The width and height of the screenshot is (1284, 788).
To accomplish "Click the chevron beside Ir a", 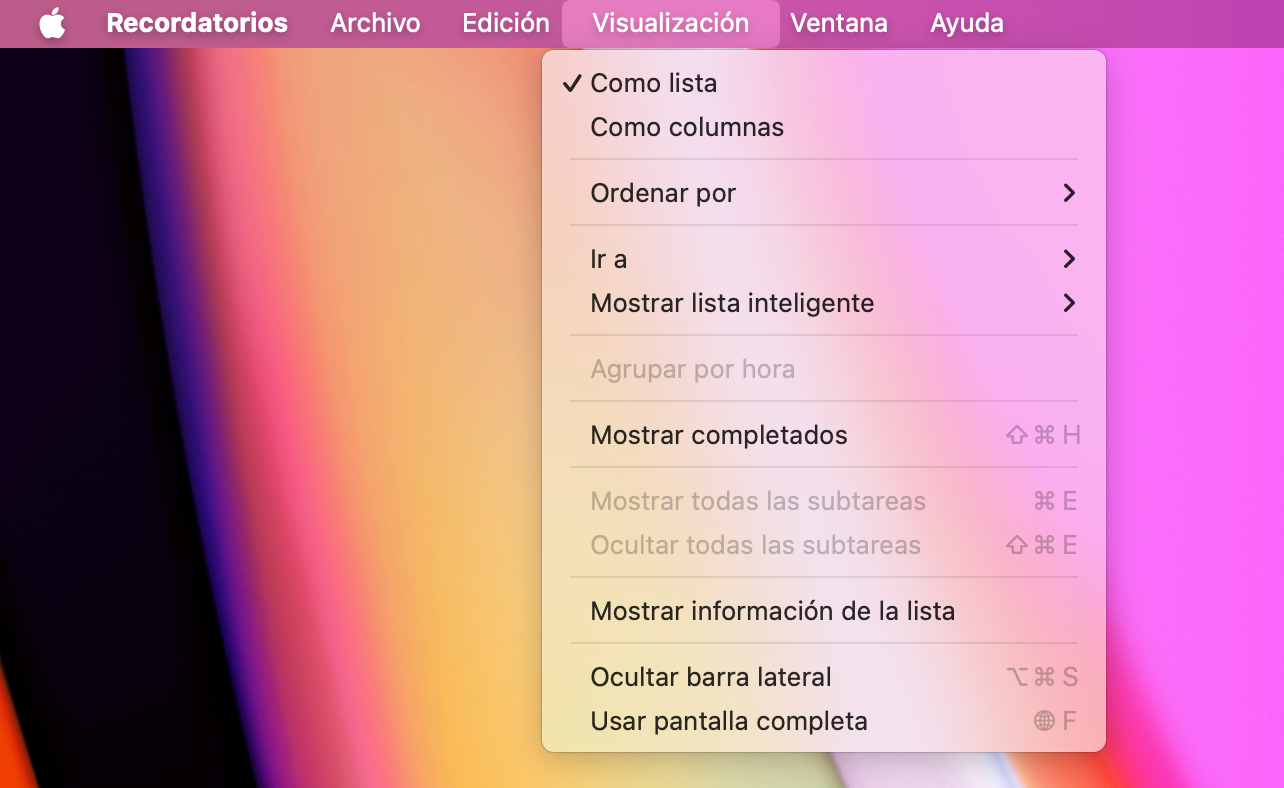I will [1069, 259].
